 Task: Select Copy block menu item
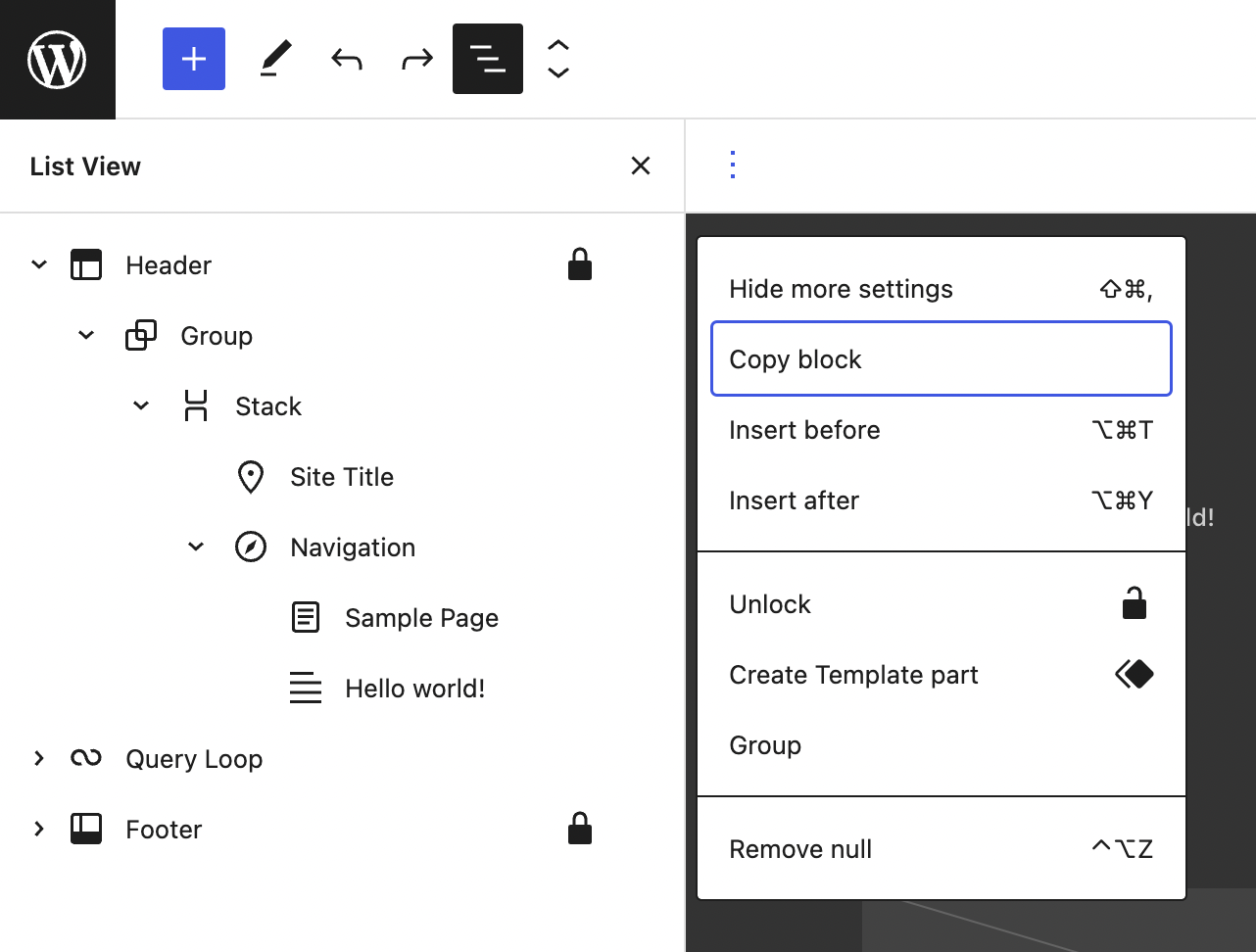coord(942,359)
